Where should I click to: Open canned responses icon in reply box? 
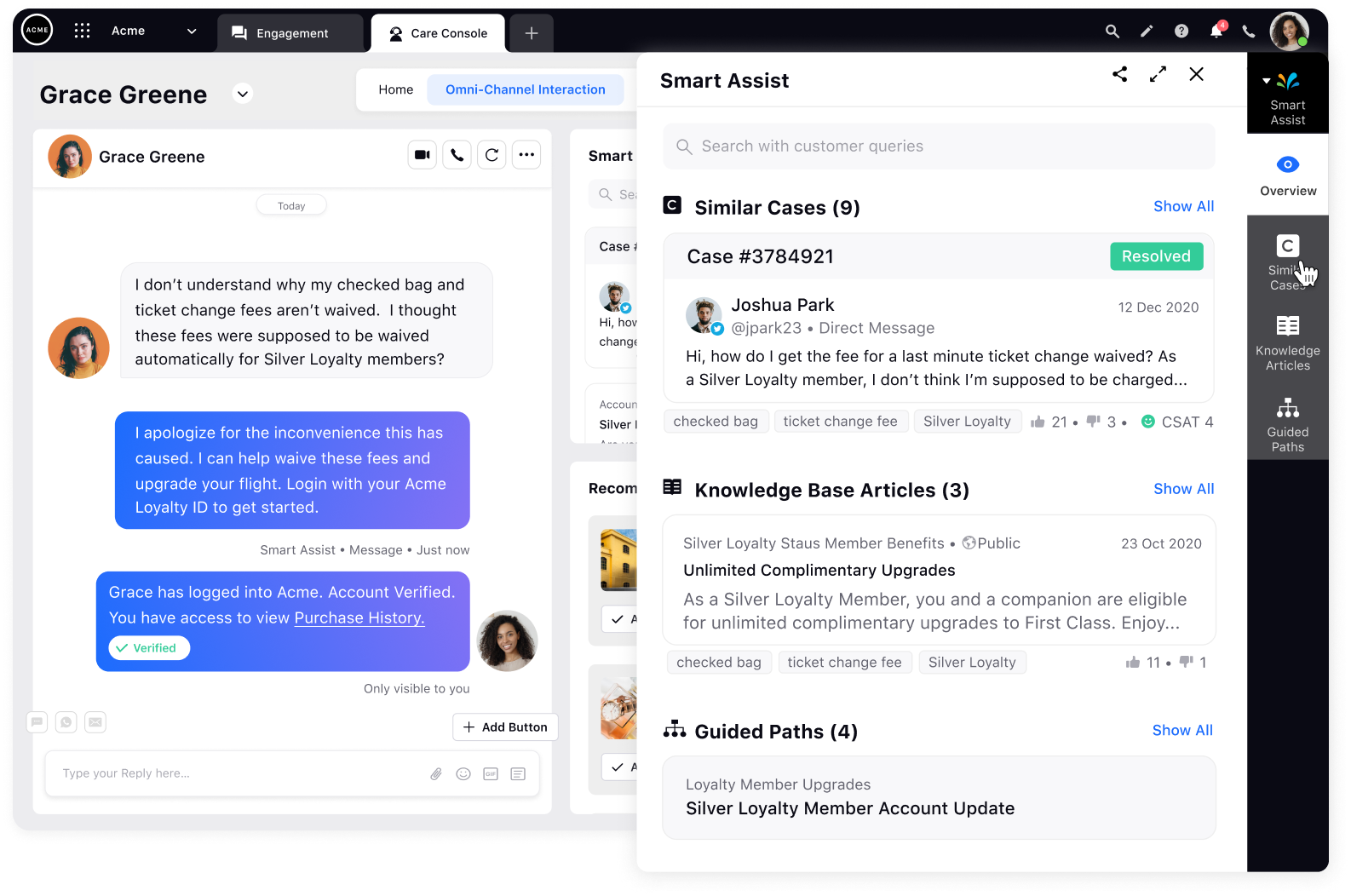518,774
